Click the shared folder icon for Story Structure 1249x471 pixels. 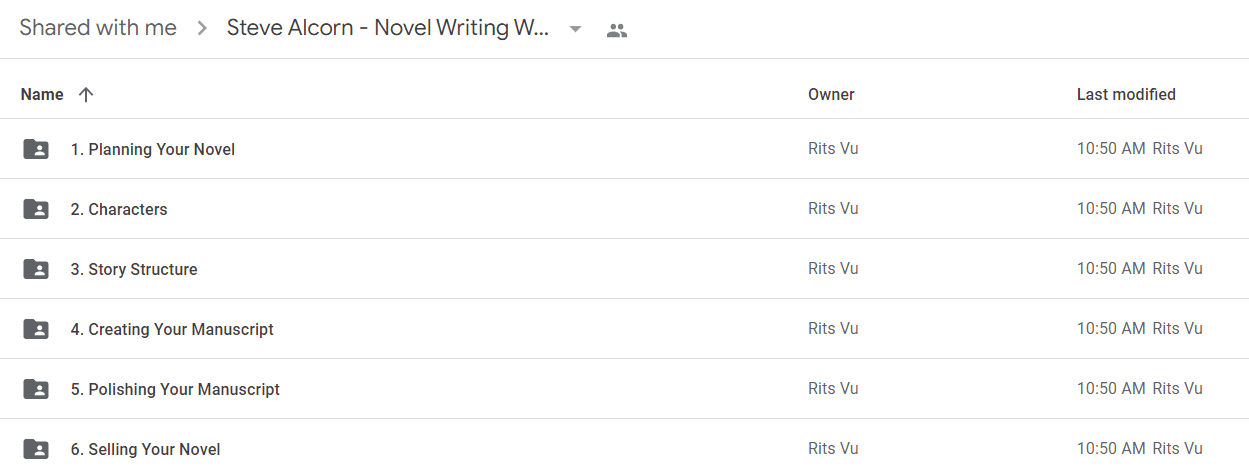[36, 269]
